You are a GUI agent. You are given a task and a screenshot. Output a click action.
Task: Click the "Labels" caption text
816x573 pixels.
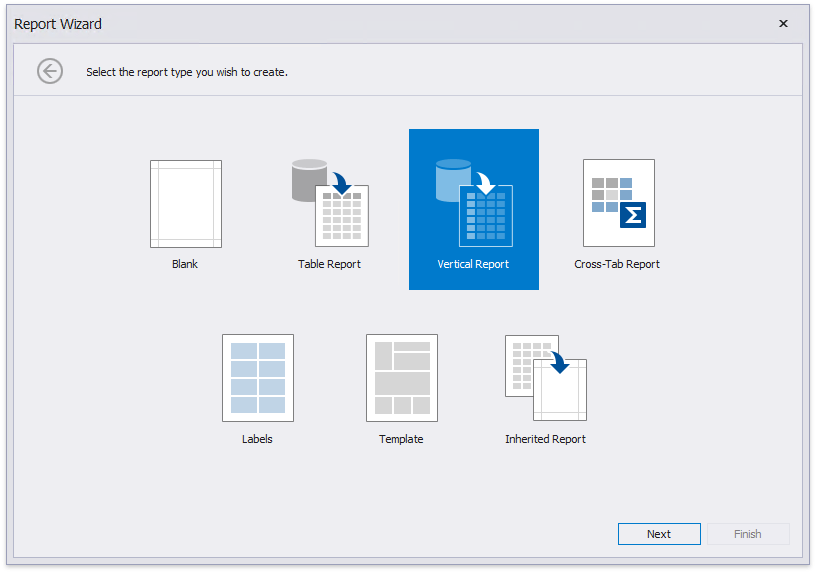point(257,439)
